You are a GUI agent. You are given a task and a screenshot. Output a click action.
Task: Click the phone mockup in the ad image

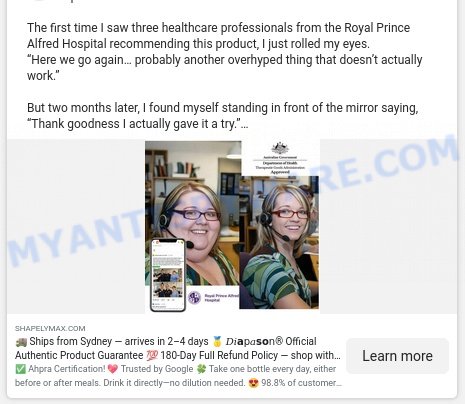[168, 275]
